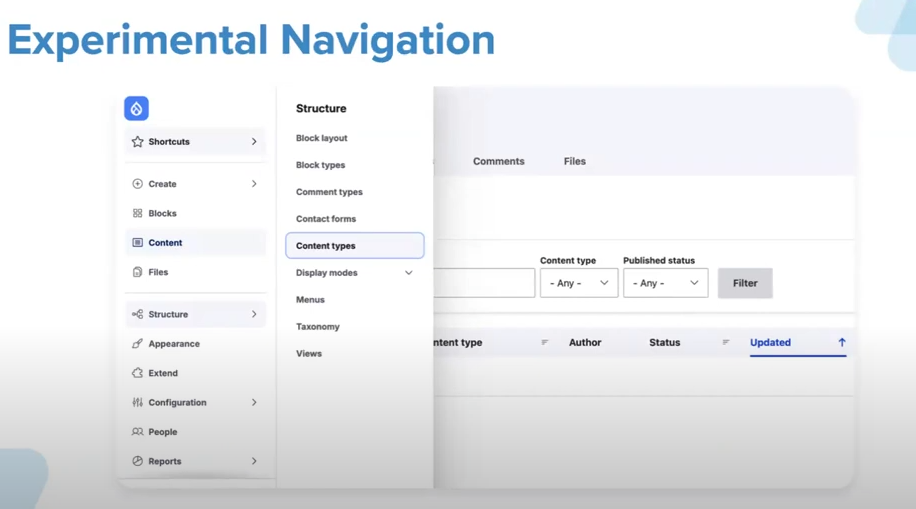Open the Content type dropdown

pos(579,283)
